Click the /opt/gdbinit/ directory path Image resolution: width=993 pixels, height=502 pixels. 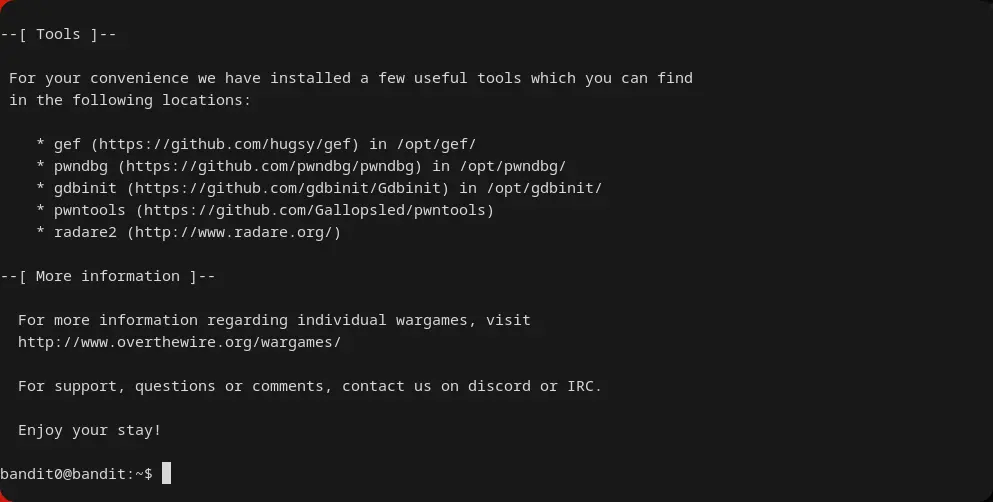[545, 188]
